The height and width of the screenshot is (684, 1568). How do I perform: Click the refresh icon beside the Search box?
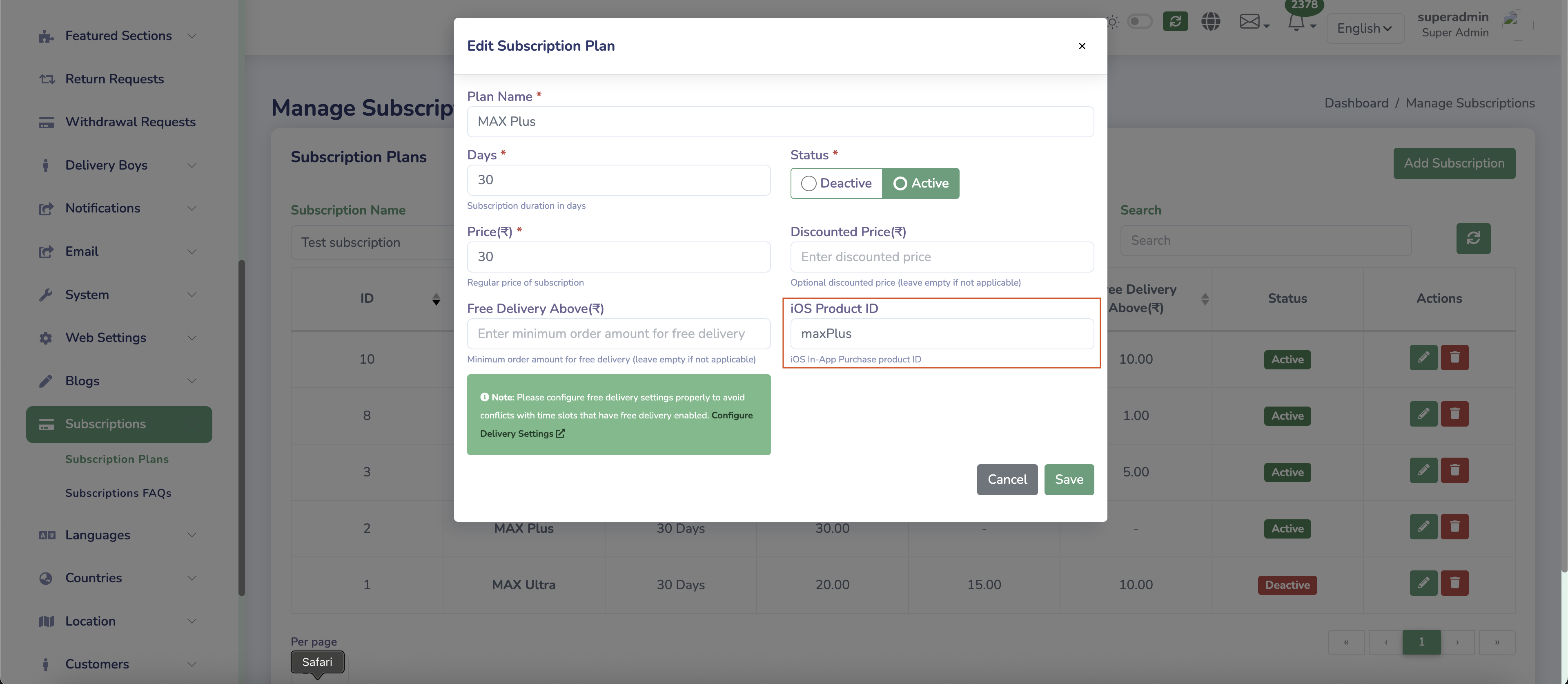[1474, 239]
